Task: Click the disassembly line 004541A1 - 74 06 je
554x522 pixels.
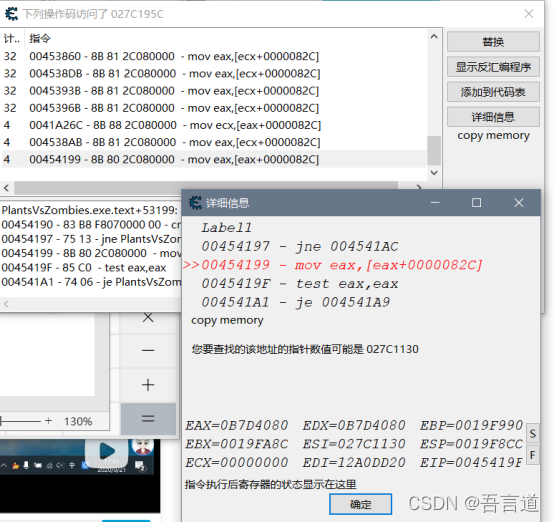Action: point(91,282)
